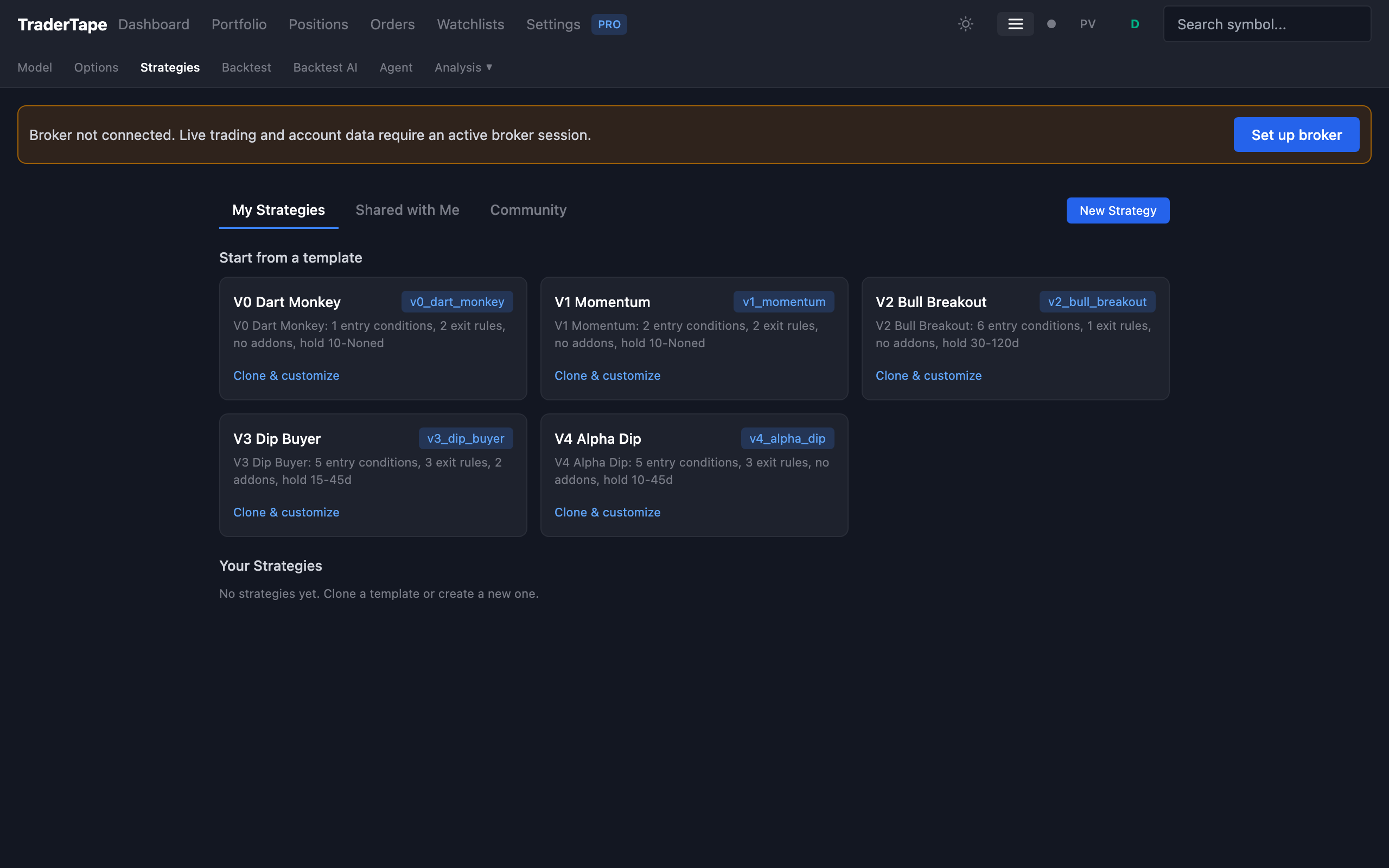
Task: Focus the Search symbol field
Action: 1267,25
